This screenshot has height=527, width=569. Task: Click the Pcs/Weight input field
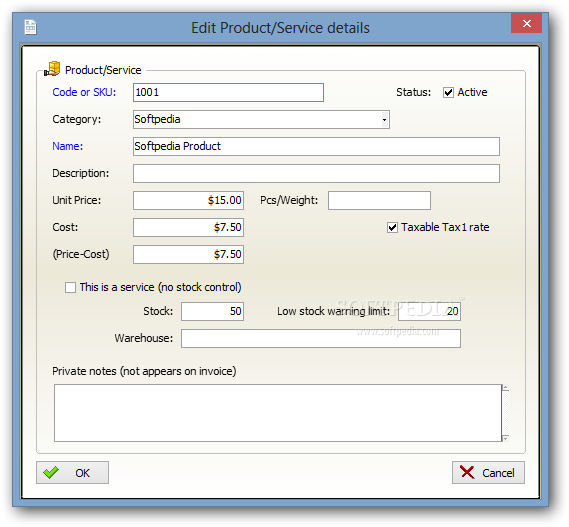click(x=379, y=200)
